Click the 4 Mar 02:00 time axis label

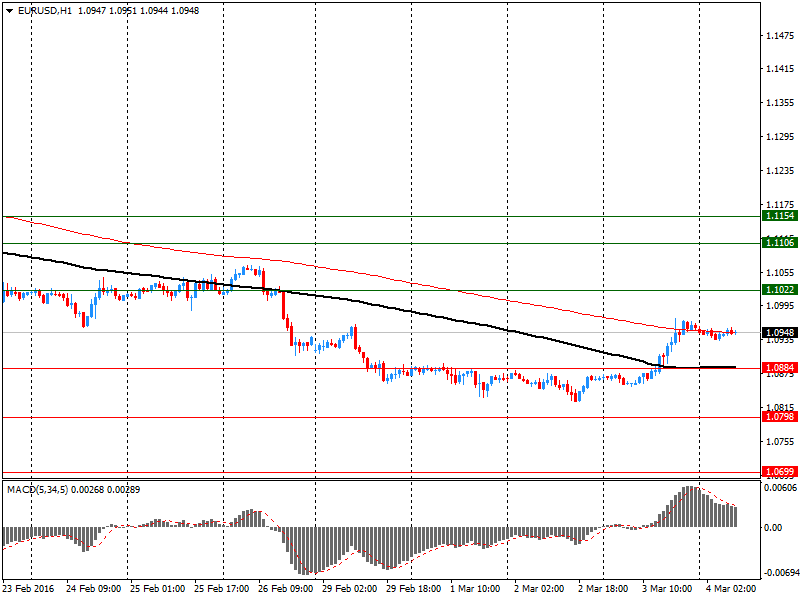point(731,589)
